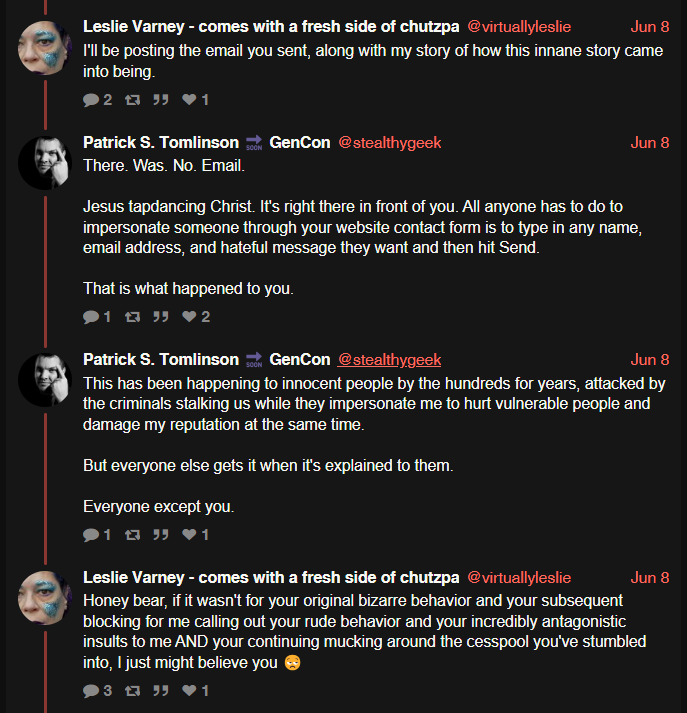687x713 pixels.
Task: Quote the "Everyone except you" post
Action: [x=161, y=534]
